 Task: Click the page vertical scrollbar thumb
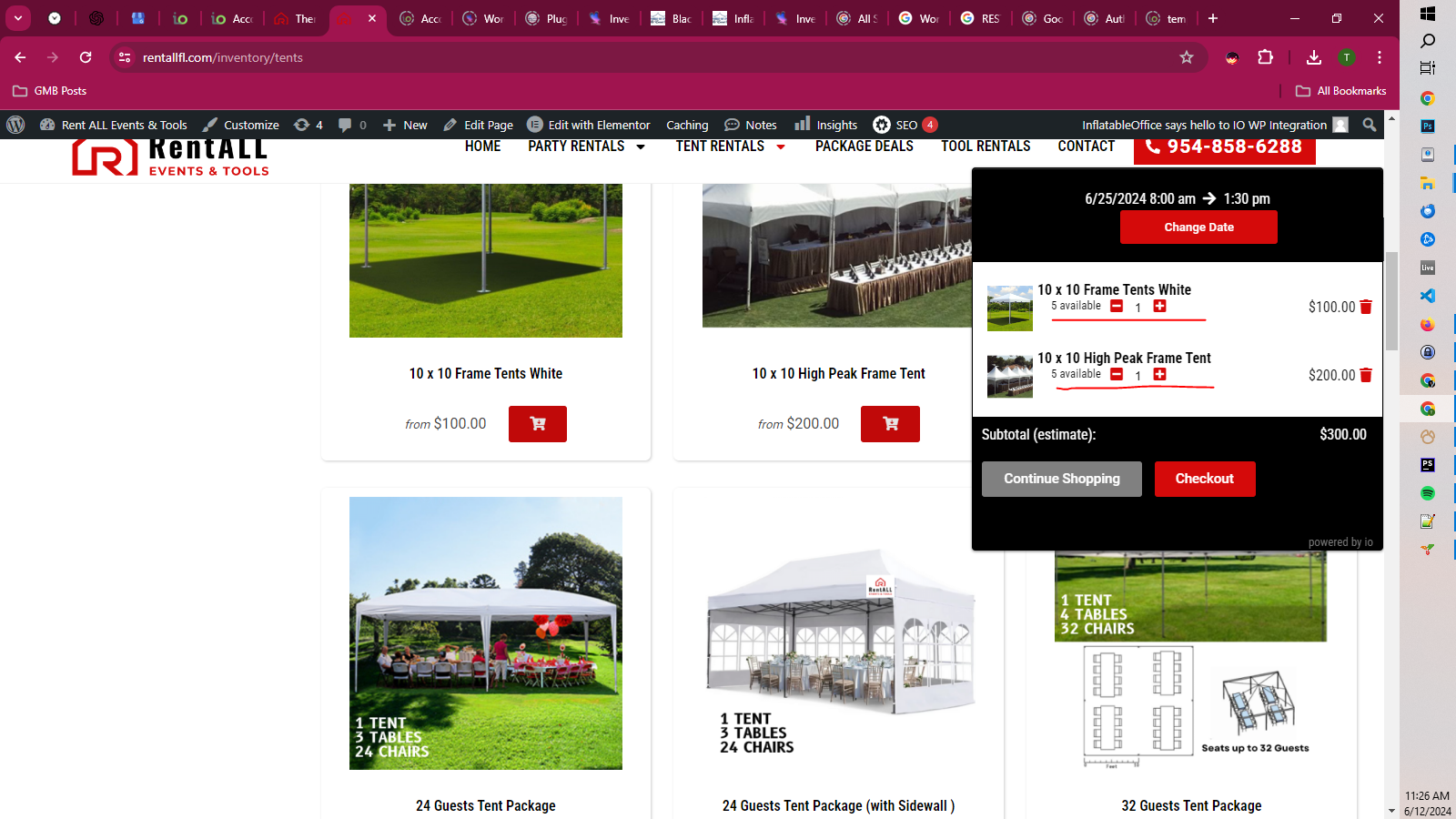coord(1391,300)
